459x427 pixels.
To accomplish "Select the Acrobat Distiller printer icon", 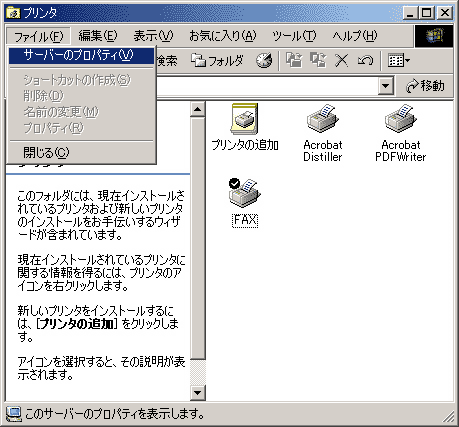I will point(323,133).
